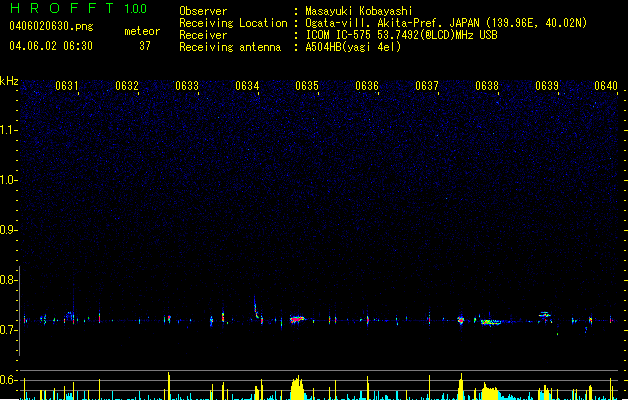Click the 0632 time marker
629x400 pixels.
127,86
